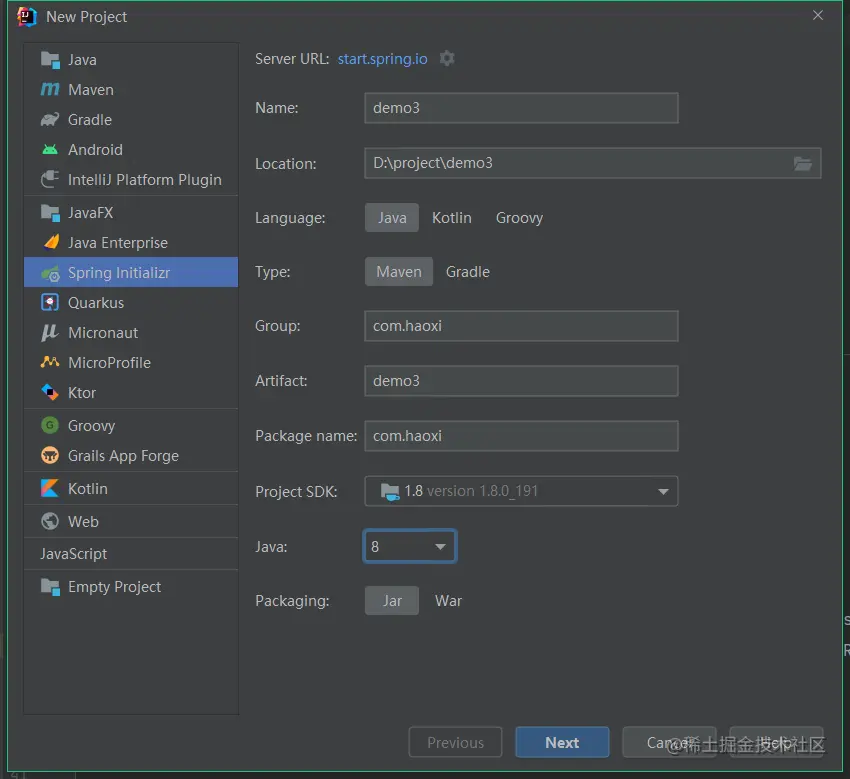Click the Java project type folder icon
This screenshot has height=779, width=850.
click(50, 60)
